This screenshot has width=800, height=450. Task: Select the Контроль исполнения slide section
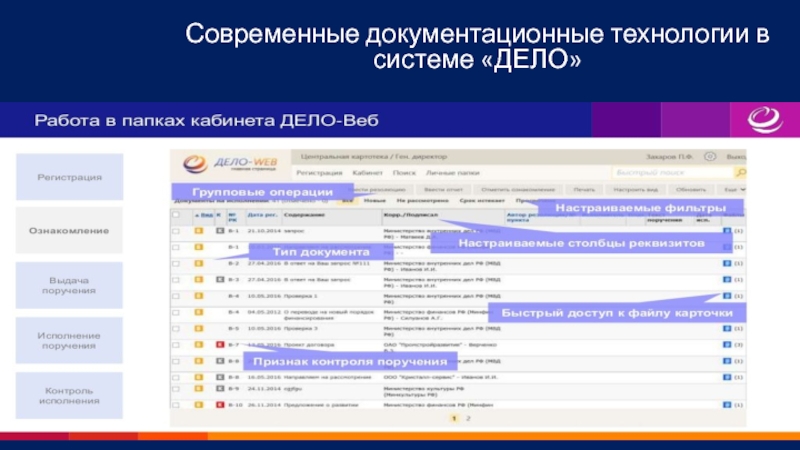(x=69, y=395)
